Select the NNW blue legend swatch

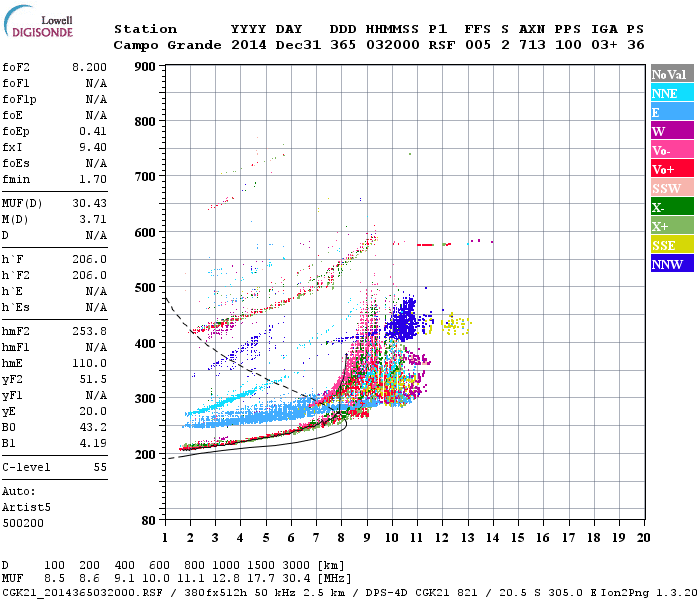click(x=672, y=263)
